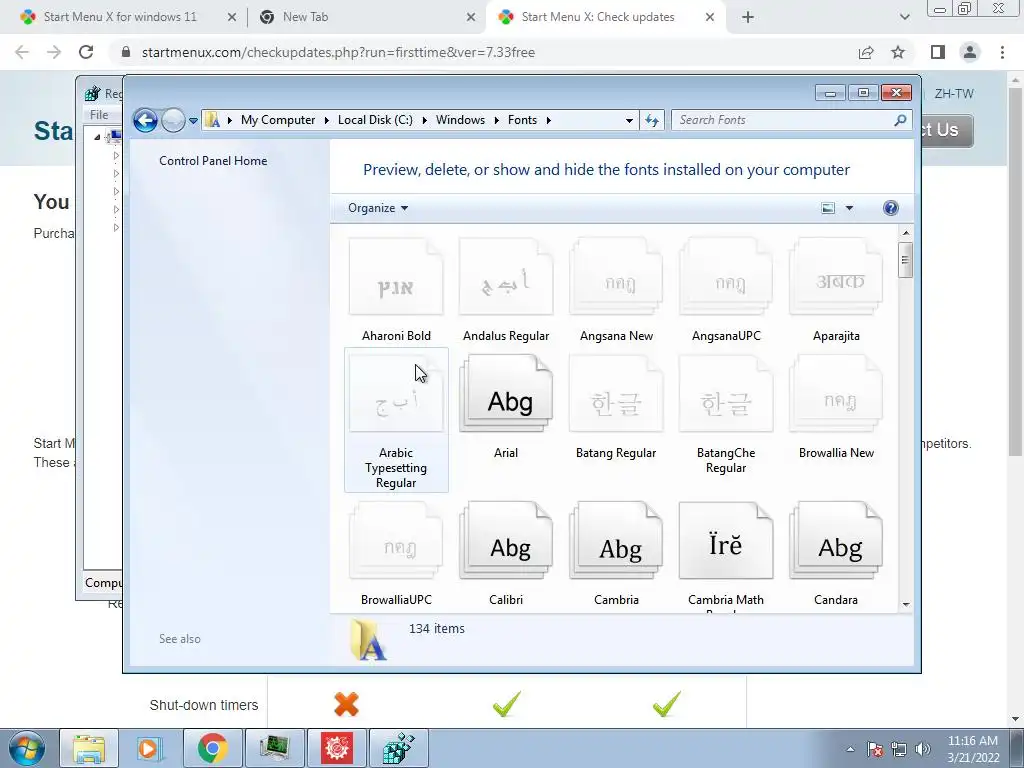Open a new Chrome tab with plus
This screenshot has height=768, width=1024.
[x=748, y=17]
